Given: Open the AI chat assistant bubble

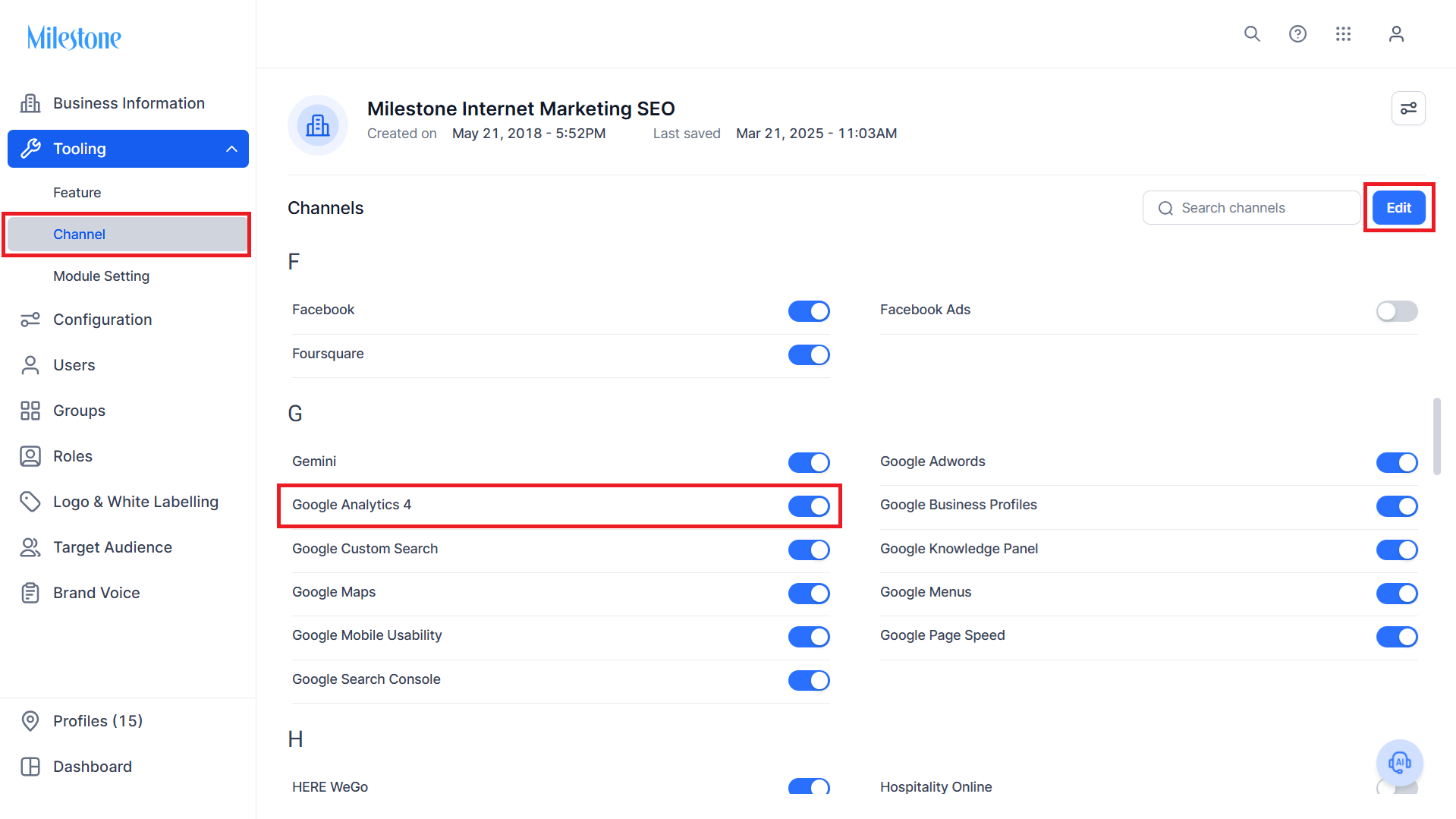Looking at the screenshot, I should pyautogui.click(x=1399, y=762).
